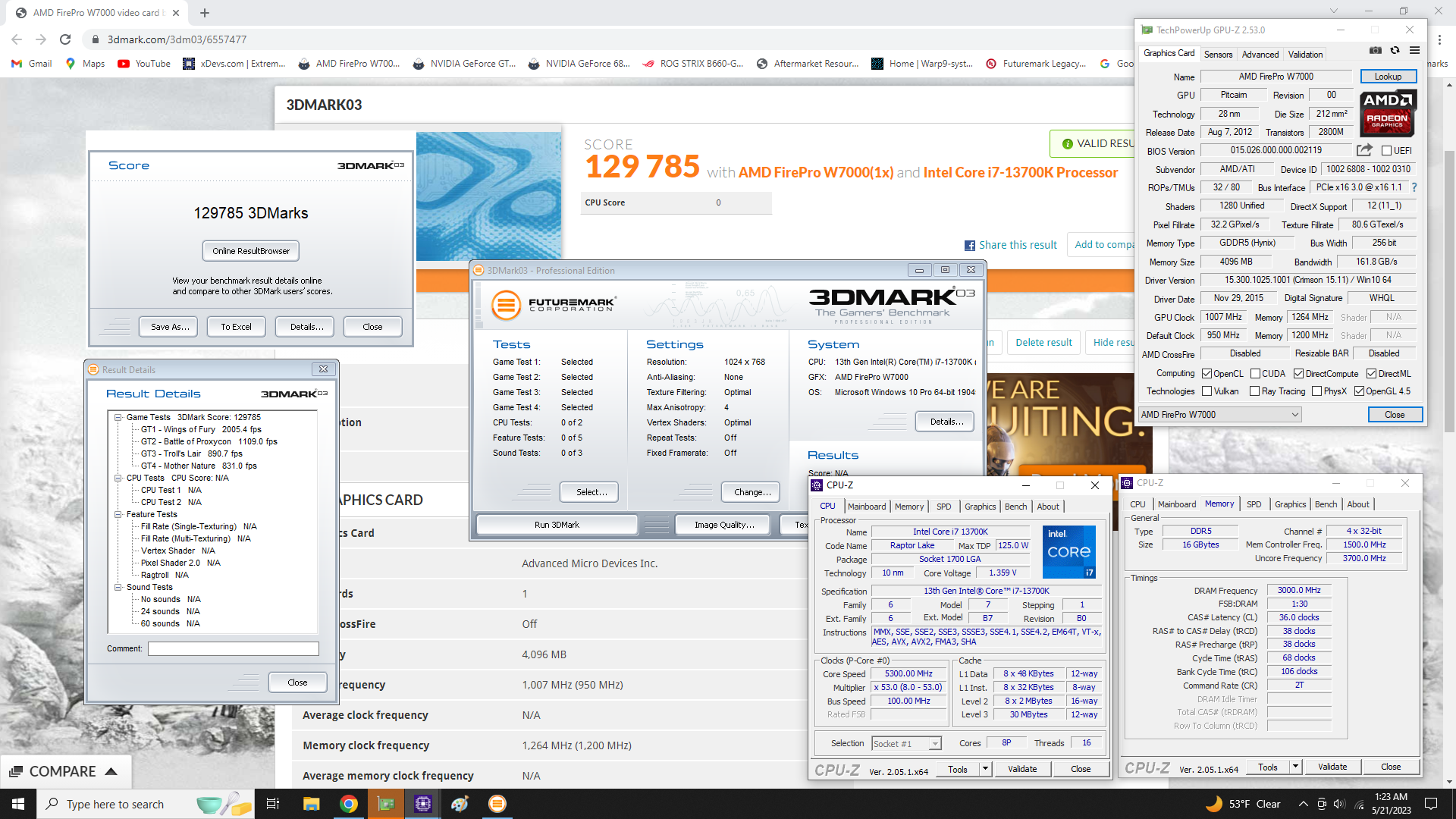Open Task View from the taskbar
Screen dimensions: 1456x819
(274, 804)
